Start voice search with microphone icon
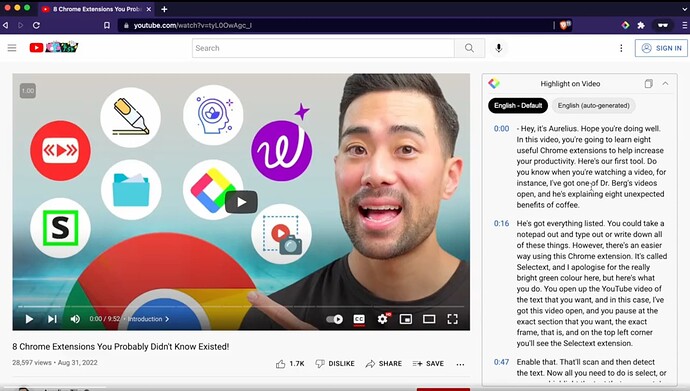This screenshot has height=391, width=690. point(499,48)
